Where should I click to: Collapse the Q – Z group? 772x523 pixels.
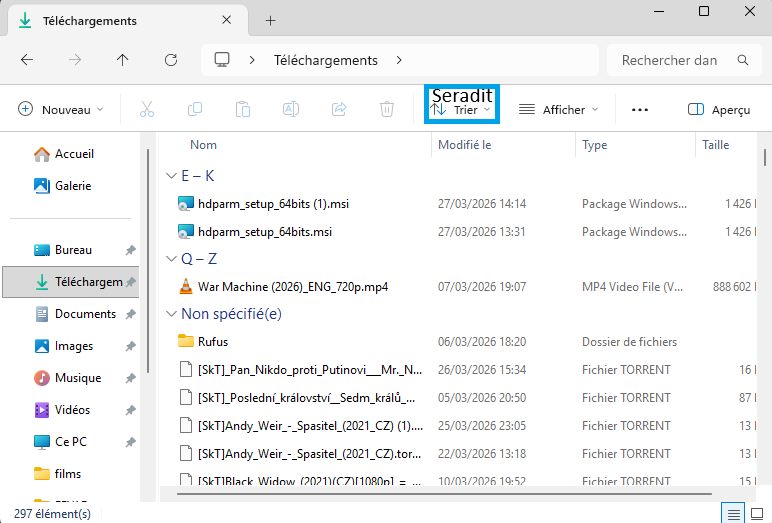171,259
